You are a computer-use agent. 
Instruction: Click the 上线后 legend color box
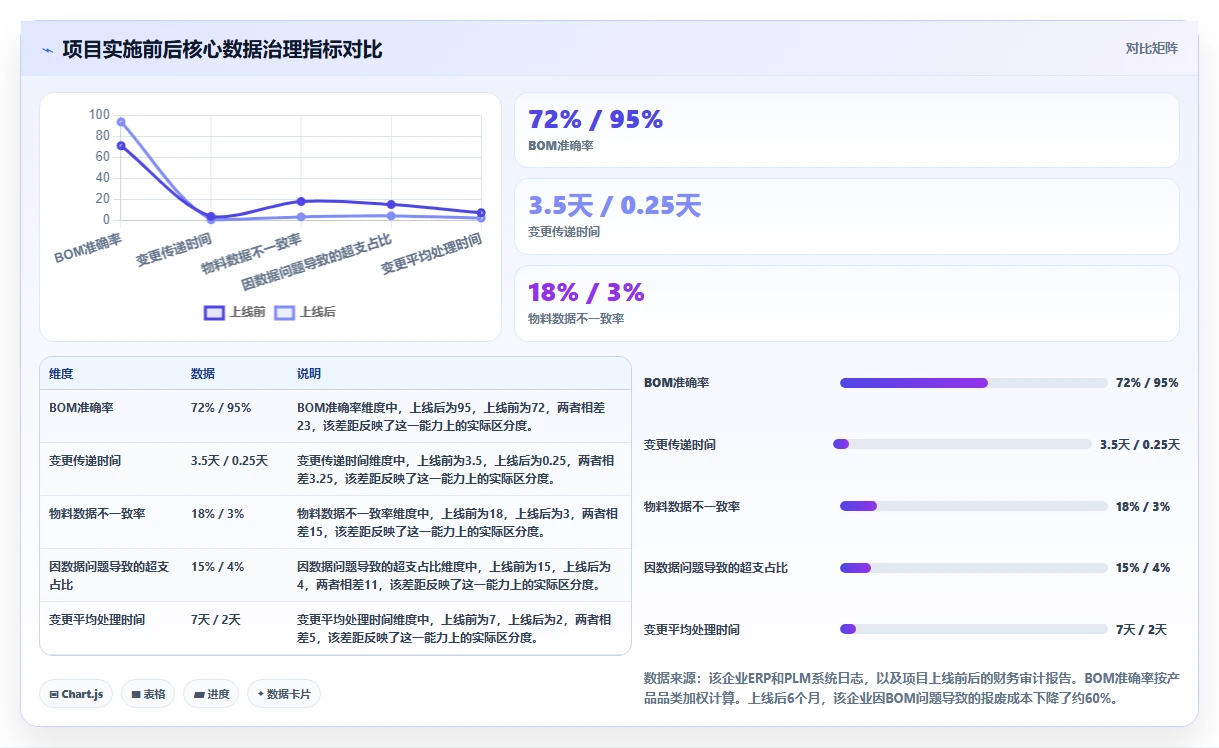click(285, 312)
